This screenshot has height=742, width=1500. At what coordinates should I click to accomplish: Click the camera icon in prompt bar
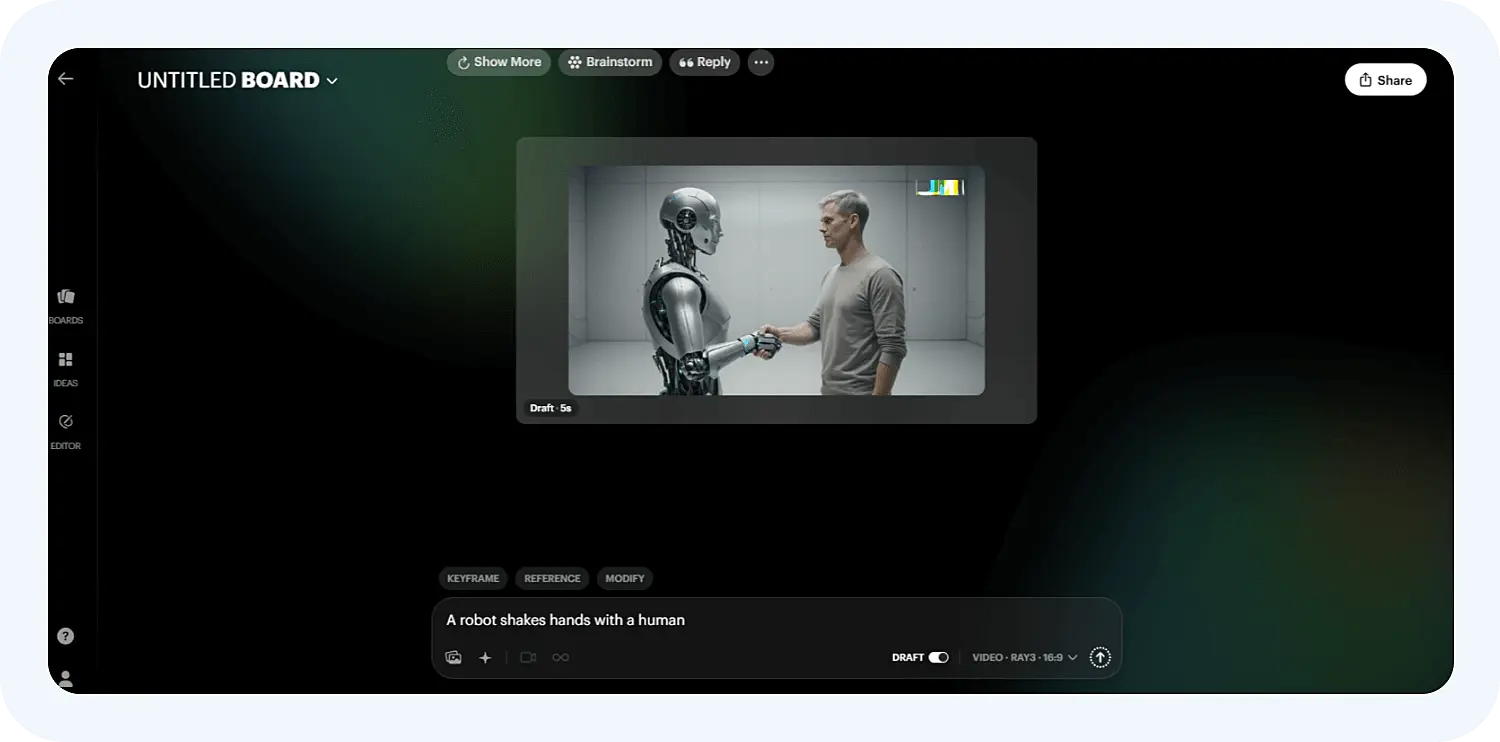pos(529,658)
